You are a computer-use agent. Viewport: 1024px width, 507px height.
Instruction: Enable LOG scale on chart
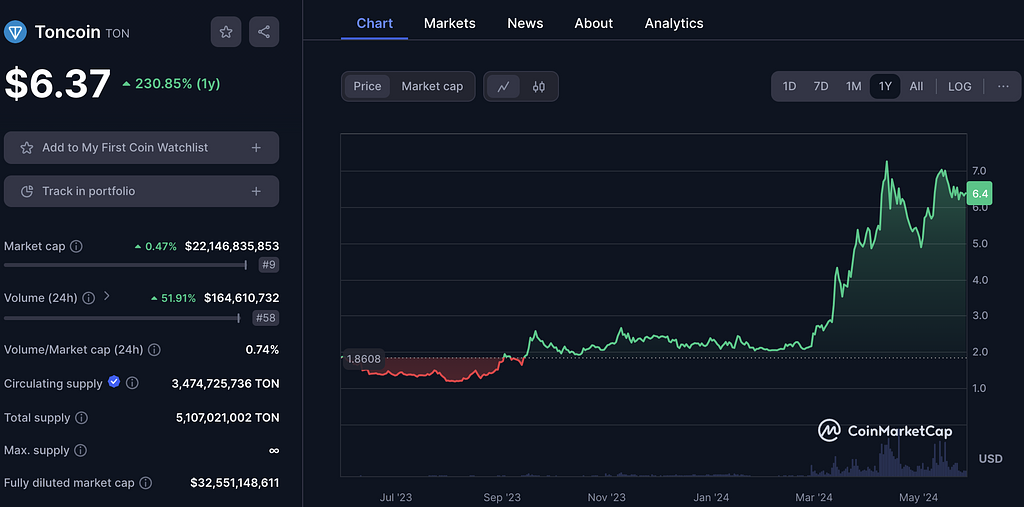pos(959,87)
